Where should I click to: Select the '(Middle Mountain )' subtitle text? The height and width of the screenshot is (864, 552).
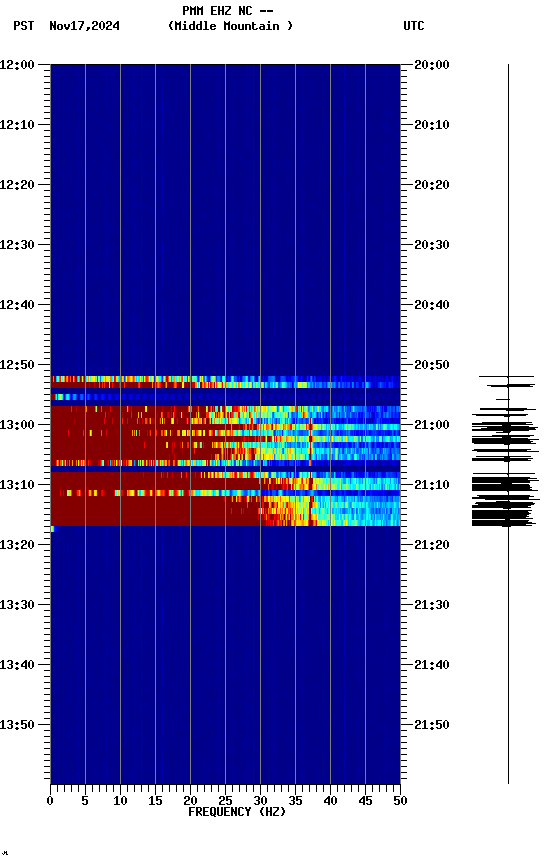(x=230, y=26)
